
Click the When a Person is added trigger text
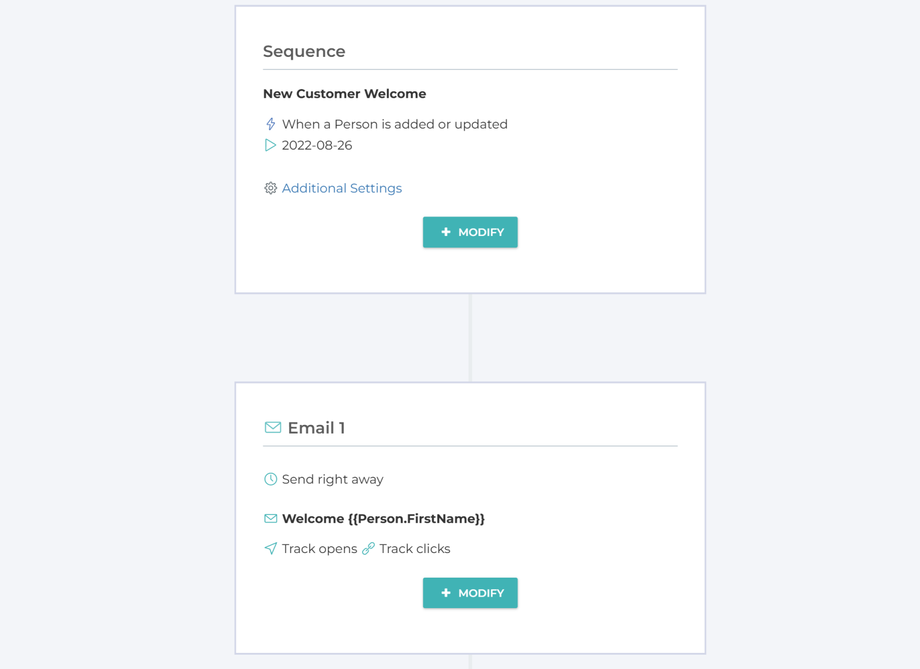pos(394,124)
